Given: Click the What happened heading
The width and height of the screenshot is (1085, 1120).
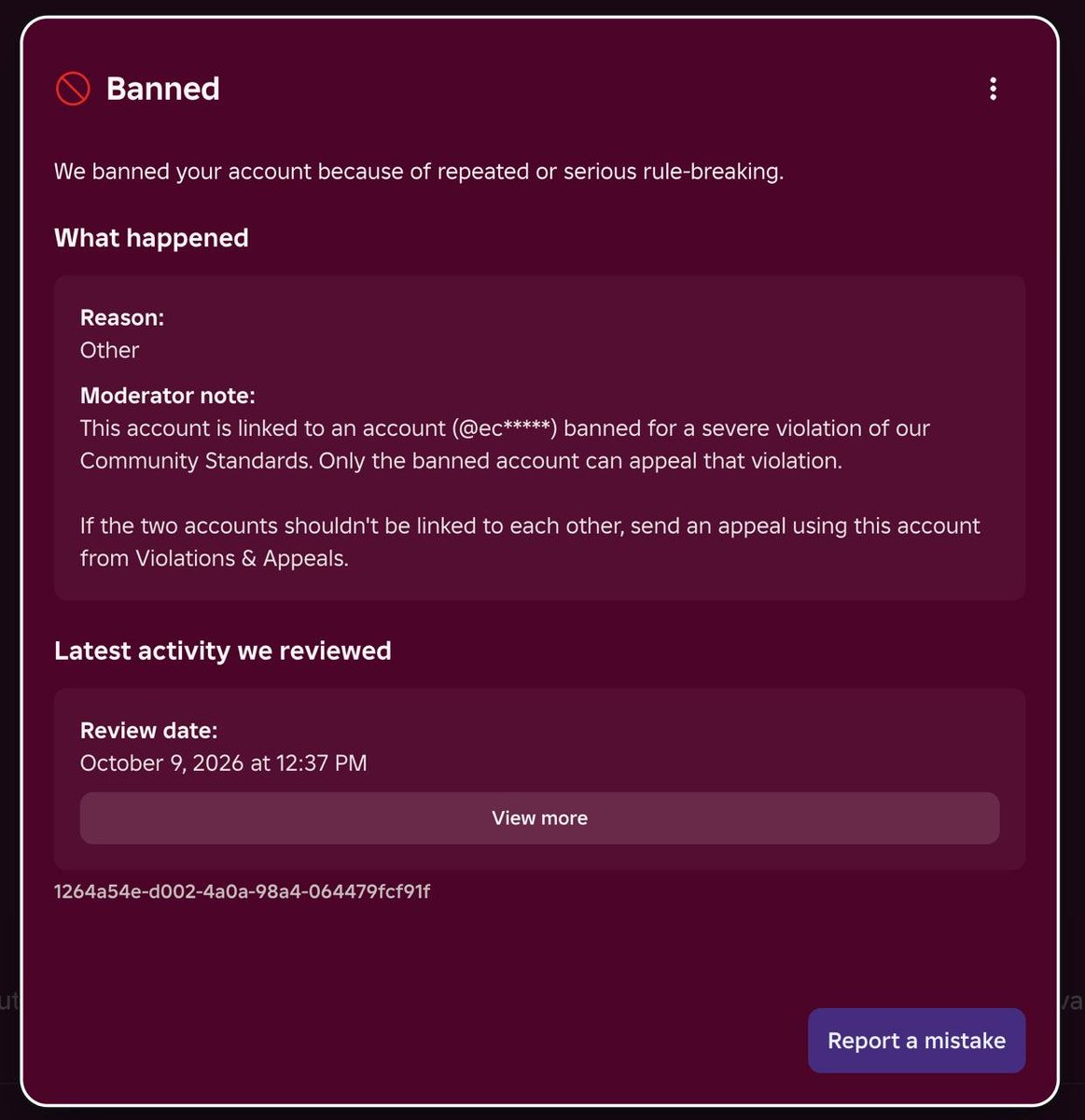Looking at the screenshot, I should pos(151,238).
